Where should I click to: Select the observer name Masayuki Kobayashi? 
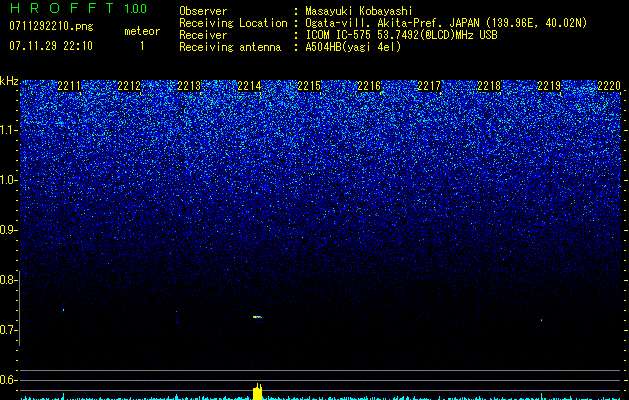[x=359, y=11]
